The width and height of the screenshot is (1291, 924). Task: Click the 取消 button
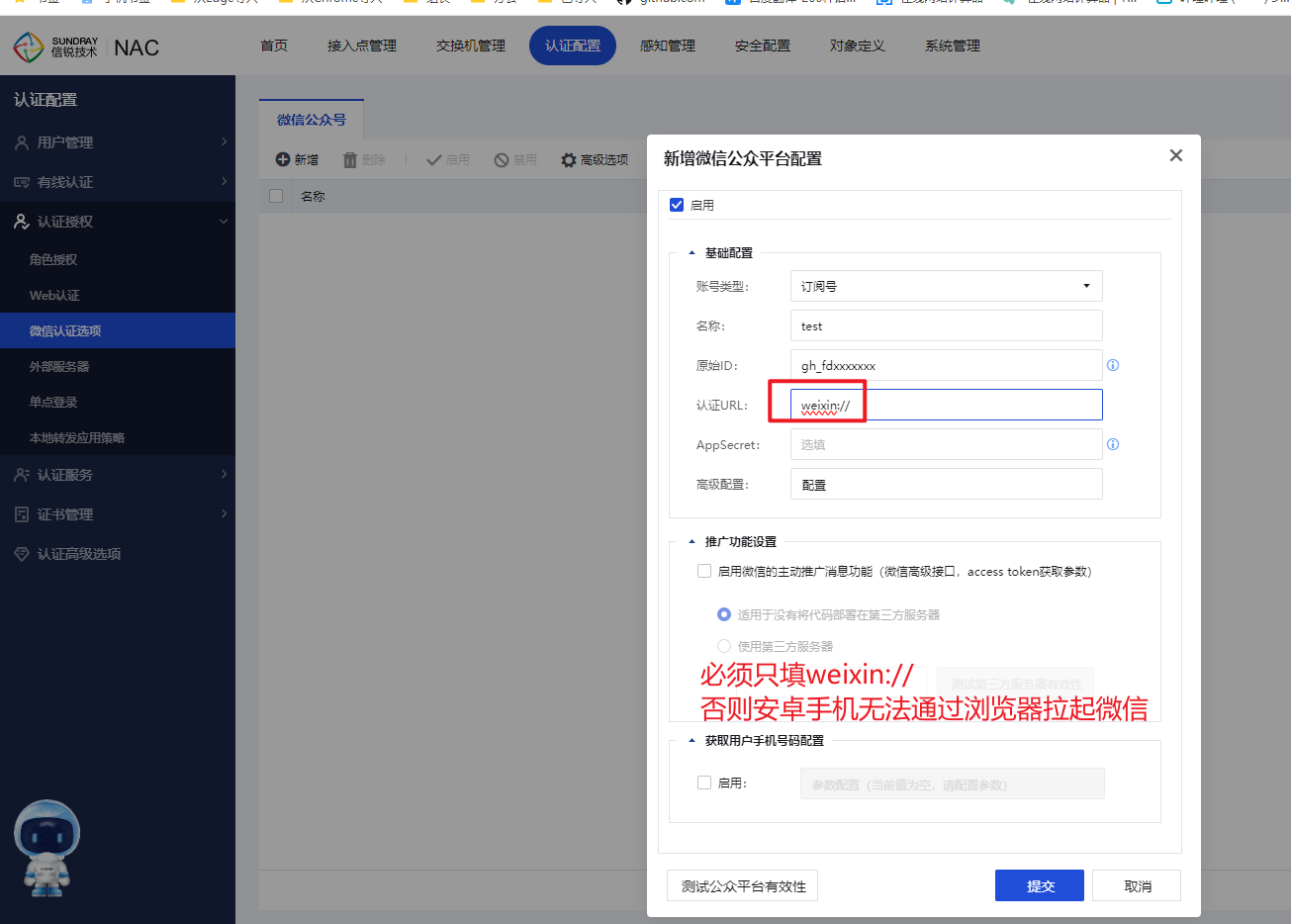(x=1137, y=885)
